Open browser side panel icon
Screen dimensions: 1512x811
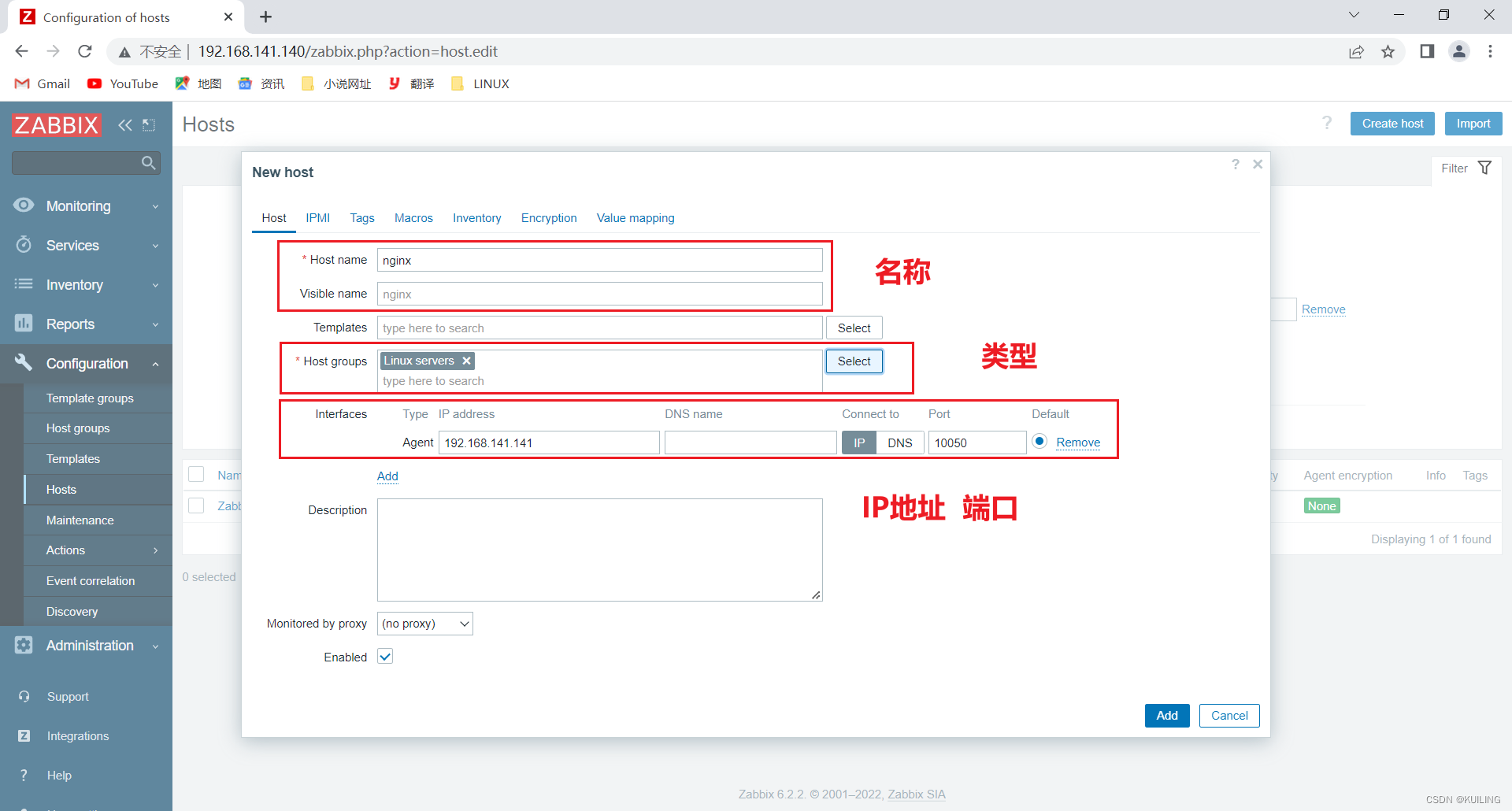1427,51
